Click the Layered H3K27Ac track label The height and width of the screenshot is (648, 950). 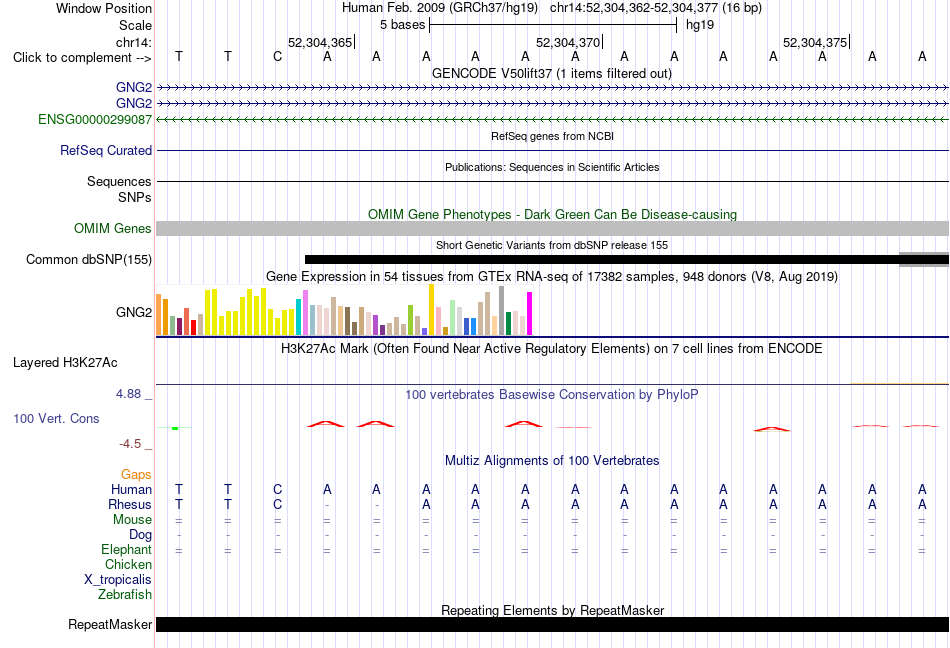[65, 362]
